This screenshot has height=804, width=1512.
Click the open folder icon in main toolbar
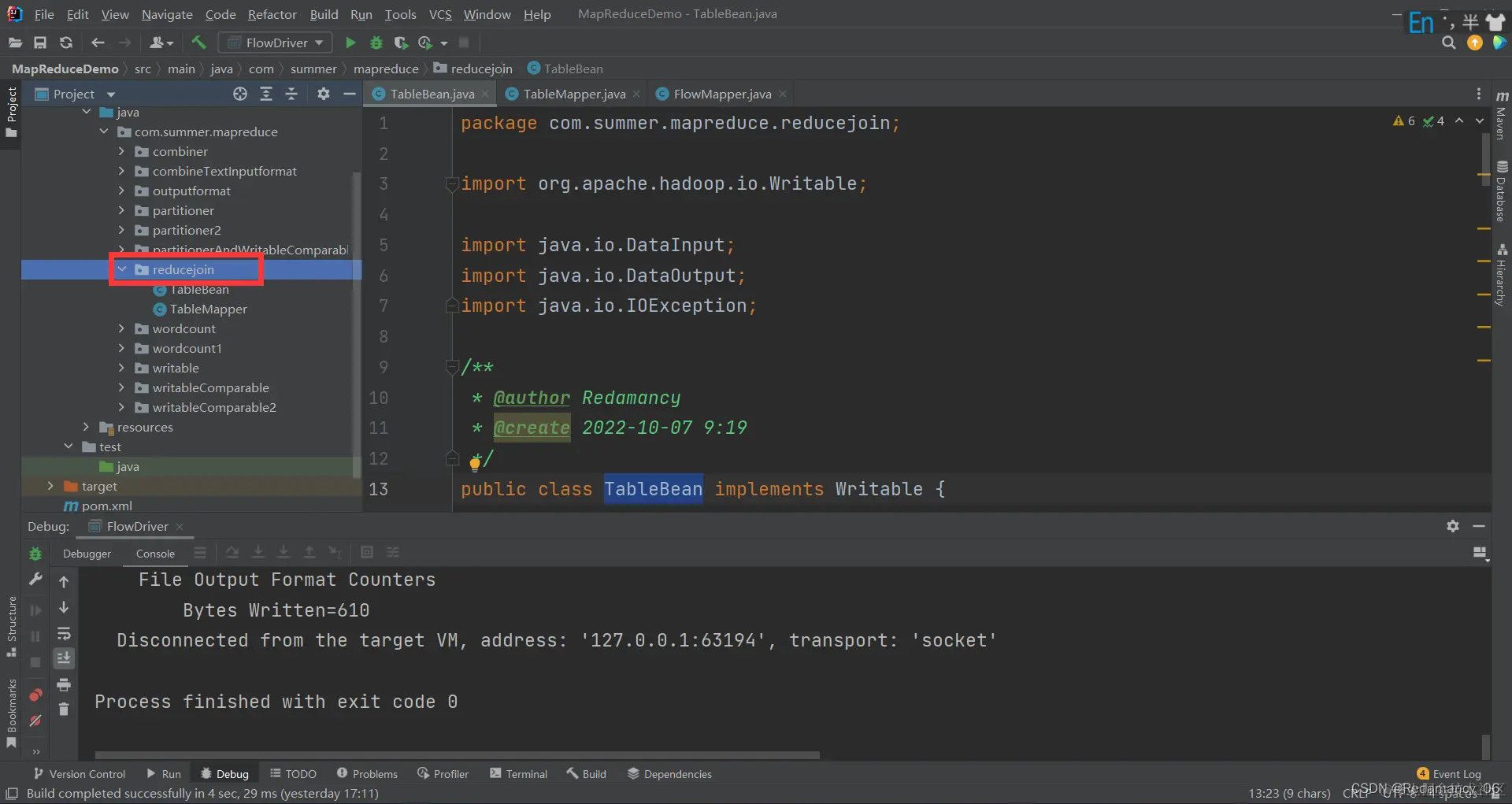coord(15,43)
